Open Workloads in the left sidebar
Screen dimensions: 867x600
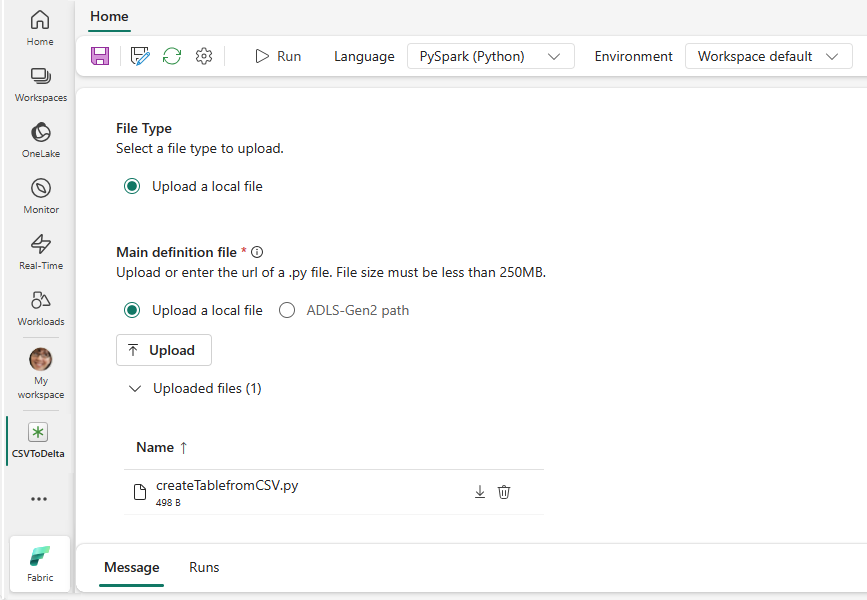point(41,308)
